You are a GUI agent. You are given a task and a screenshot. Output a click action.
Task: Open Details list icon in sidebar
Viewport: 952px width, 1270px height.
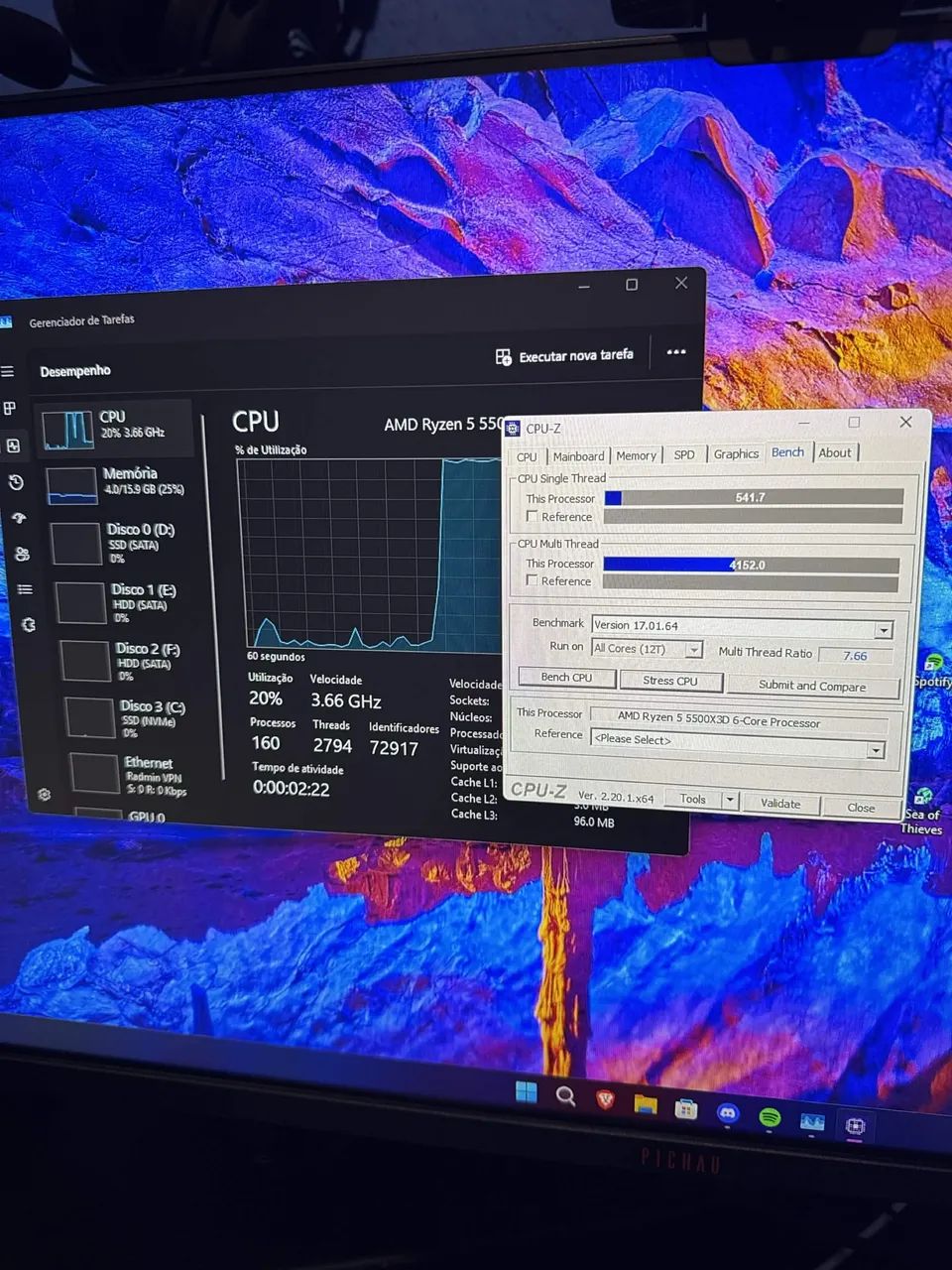click(25, 589)
